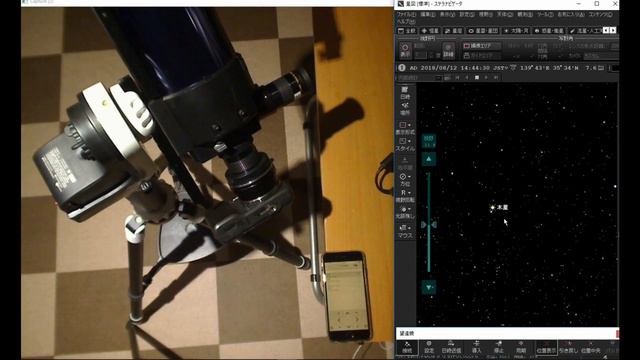Click the 表示 field-of-view circle button

(x=404, y=50)
